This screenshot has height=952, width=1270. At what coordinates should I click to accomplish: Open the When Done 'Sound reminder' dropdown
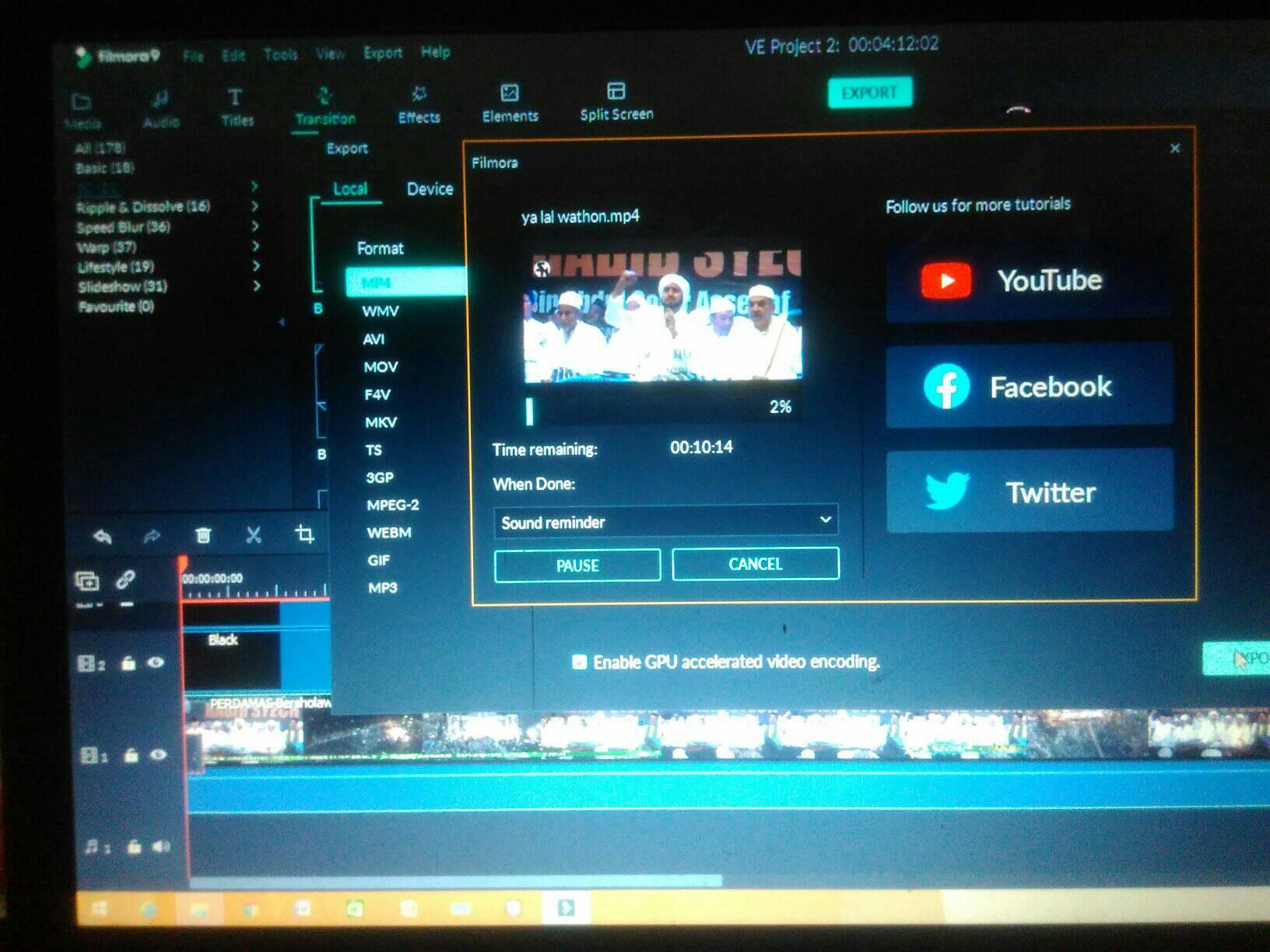pos(666,521)
